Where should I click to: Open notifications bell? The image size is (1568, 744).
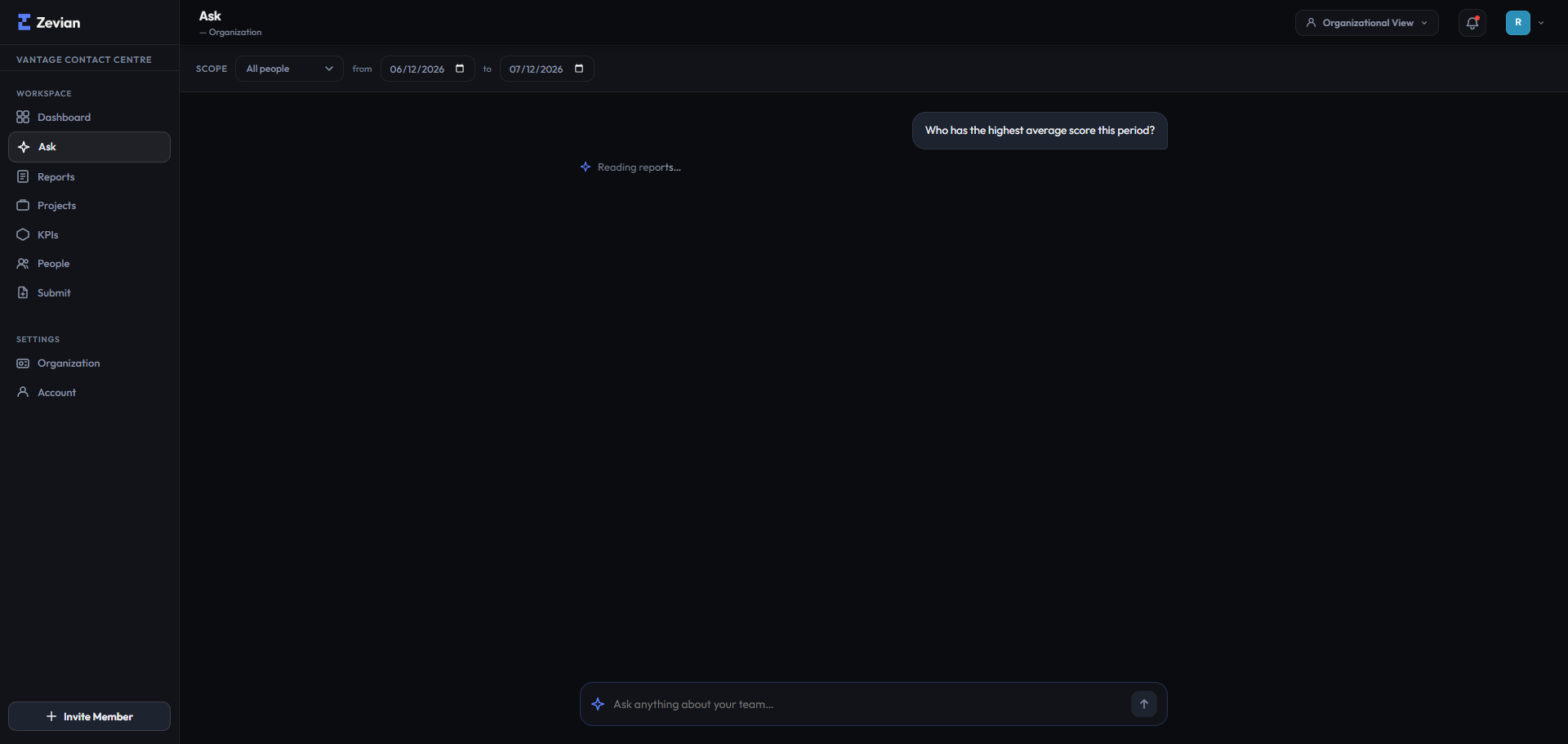[x=1472, y=23]
